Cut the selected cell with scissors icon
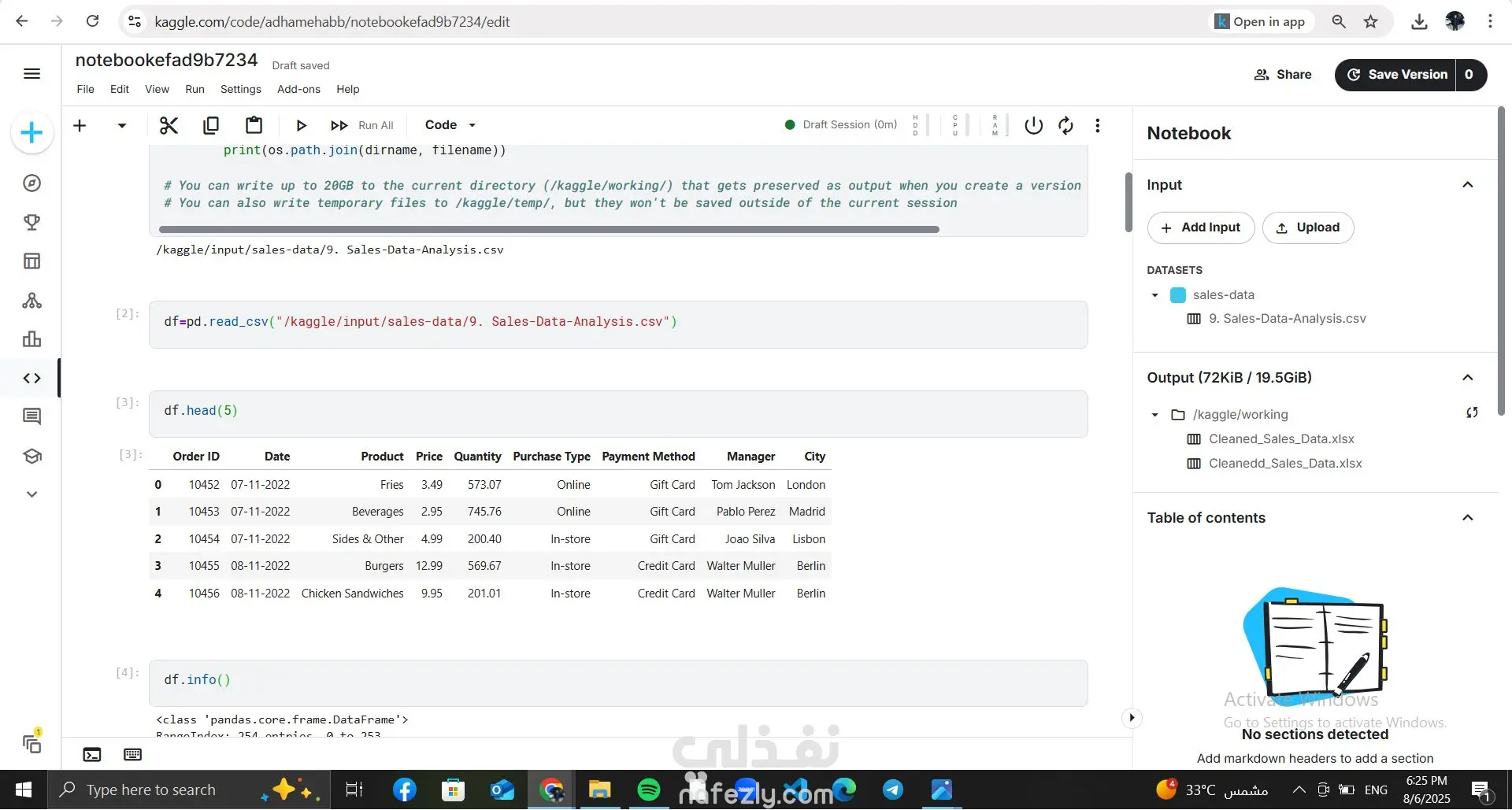1512x810 pixels. (169, 125)
